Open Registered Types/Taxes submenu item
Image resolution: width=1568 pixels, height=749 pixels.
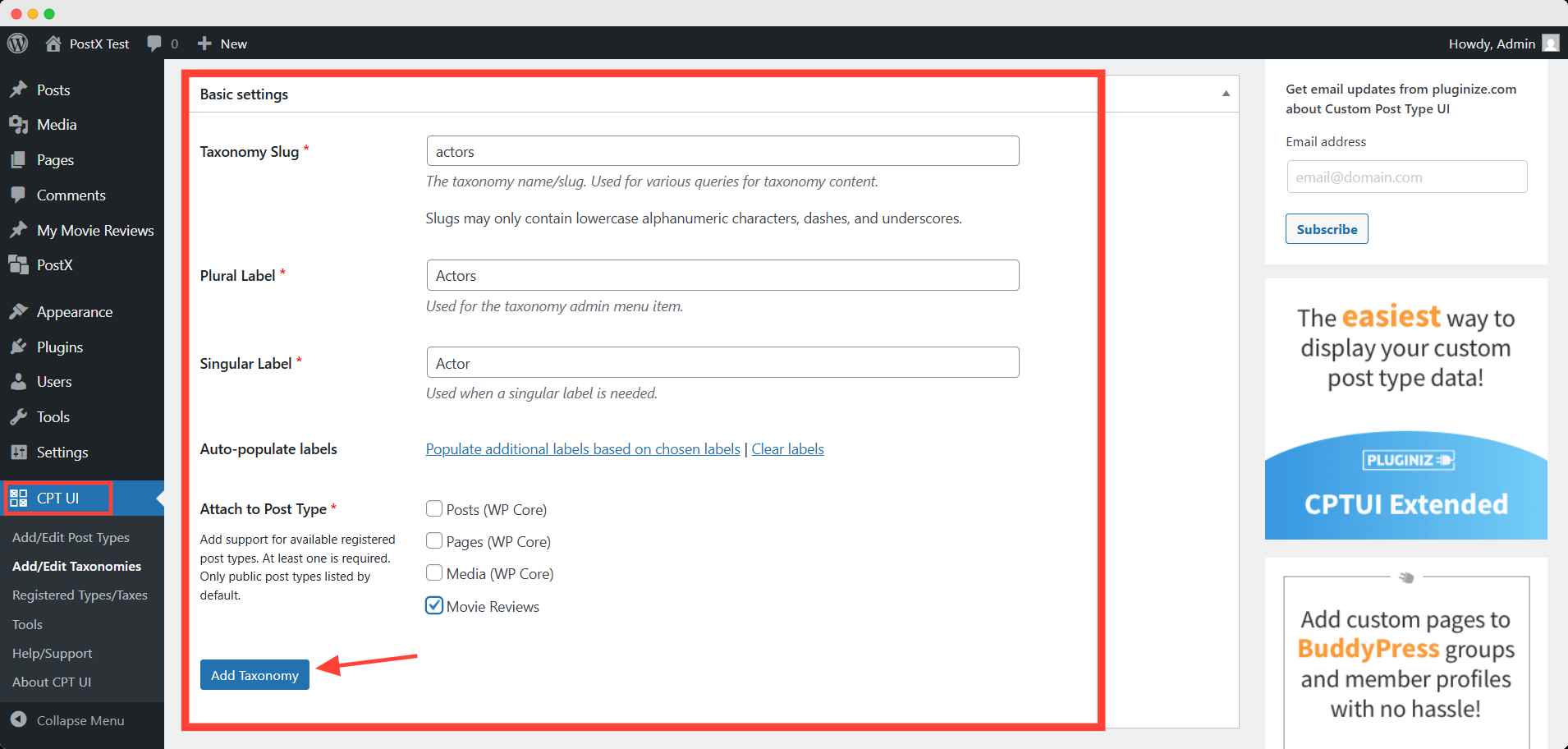pos(80,595)
